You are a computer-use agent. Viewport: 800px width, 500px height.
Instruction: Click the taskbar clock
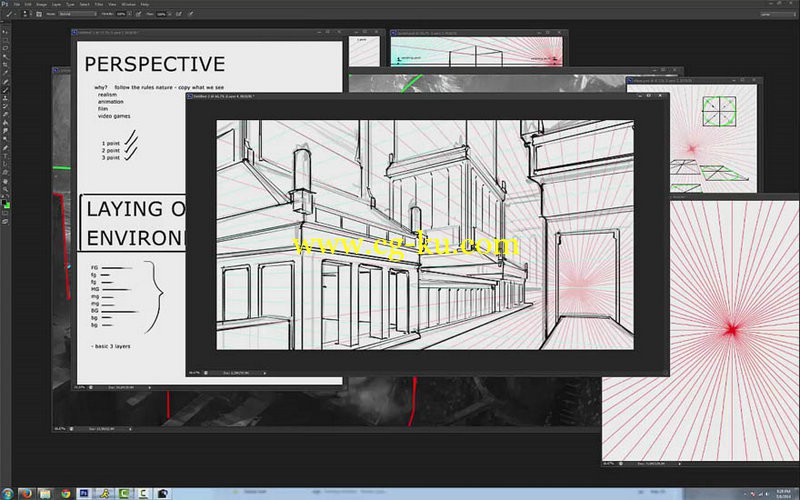(x=784, y=493)
